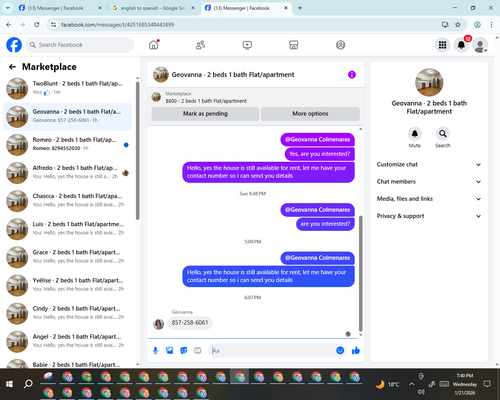This screenshot has height=400, width=500.
Task: Click Mark as pending button
Action: click(x=205, y=114)
